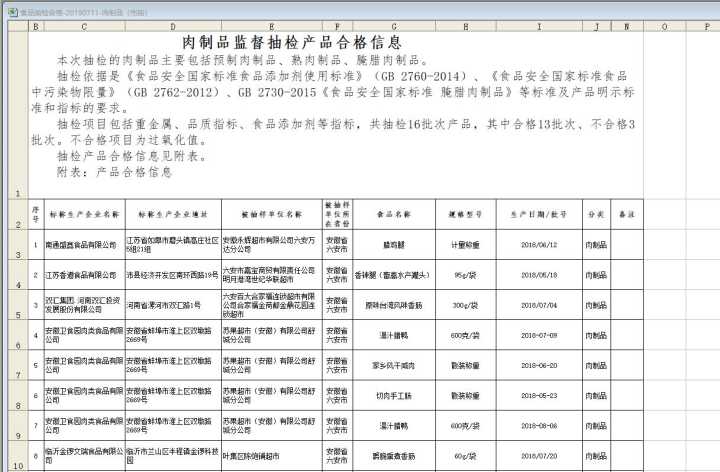Click the food name cell 家乡风干咸肉
The height and width of the screenshot is (472, 720).
[x=394, y=365]
